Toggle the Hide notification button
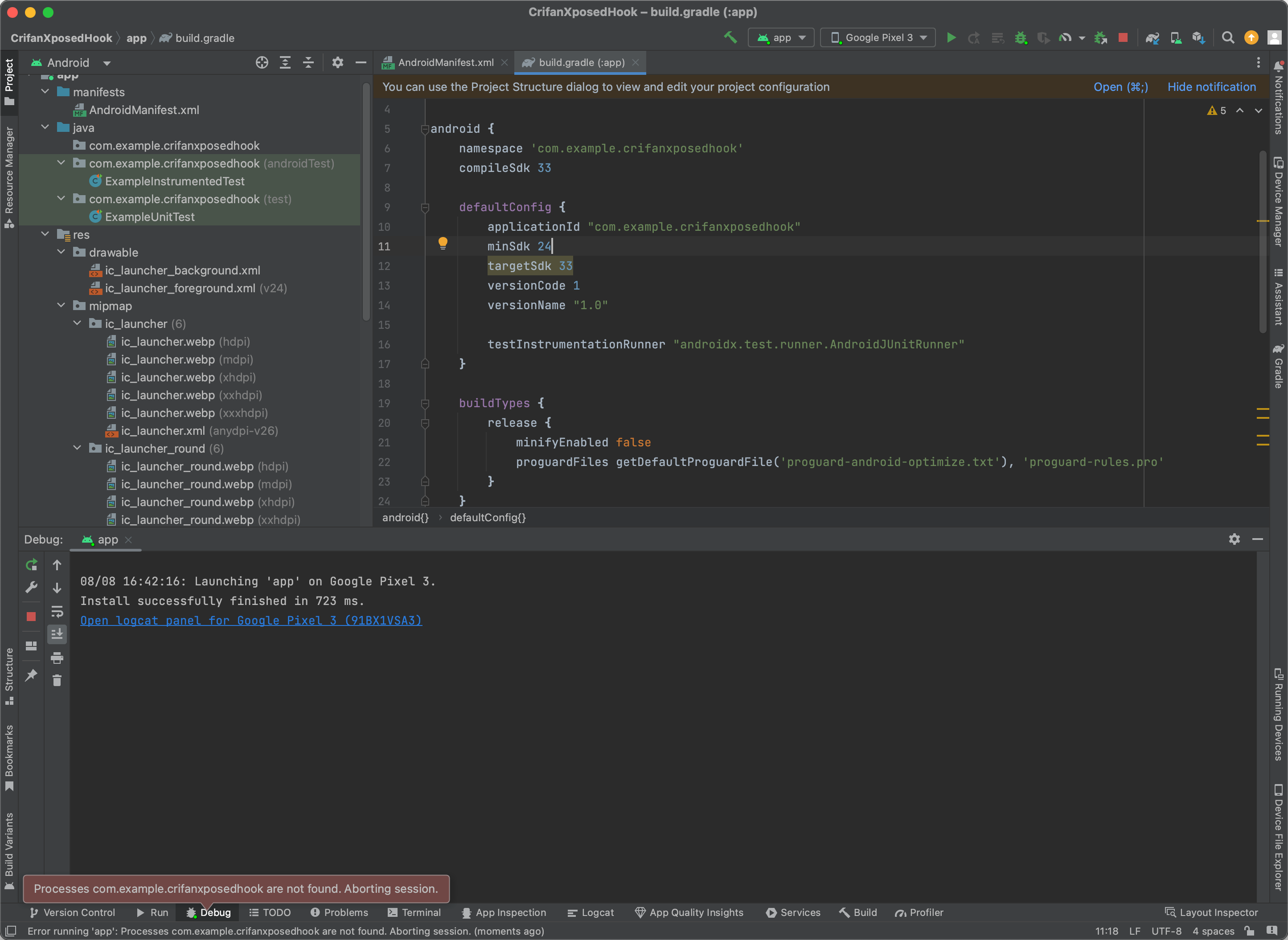Screen dimensions: 1288x940 pyautogui.click(x=1211, y=86)
